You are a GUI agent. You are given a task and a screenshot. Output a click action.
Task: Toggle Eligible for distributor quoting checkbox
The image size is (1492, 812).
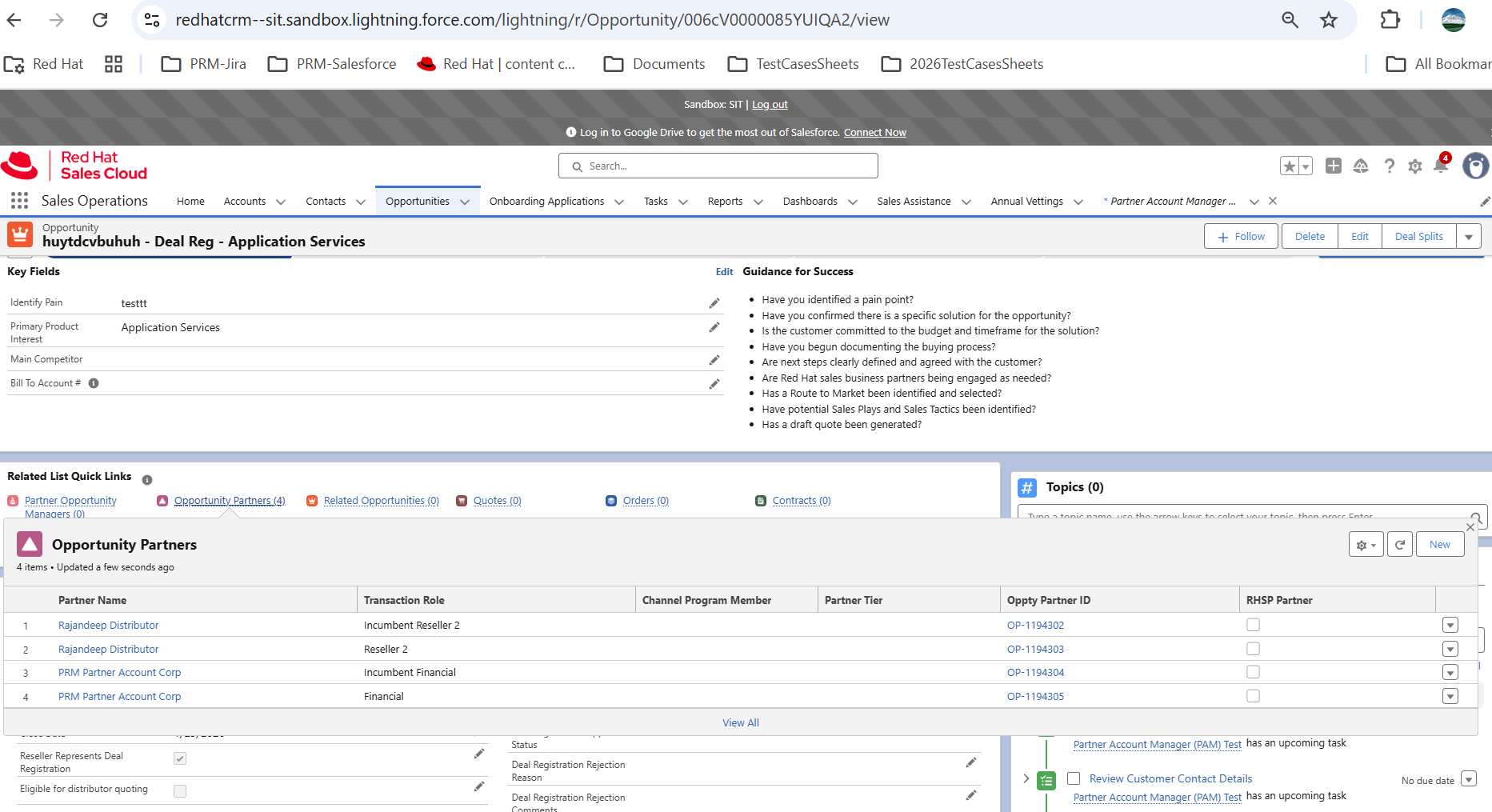pos(180,790)
